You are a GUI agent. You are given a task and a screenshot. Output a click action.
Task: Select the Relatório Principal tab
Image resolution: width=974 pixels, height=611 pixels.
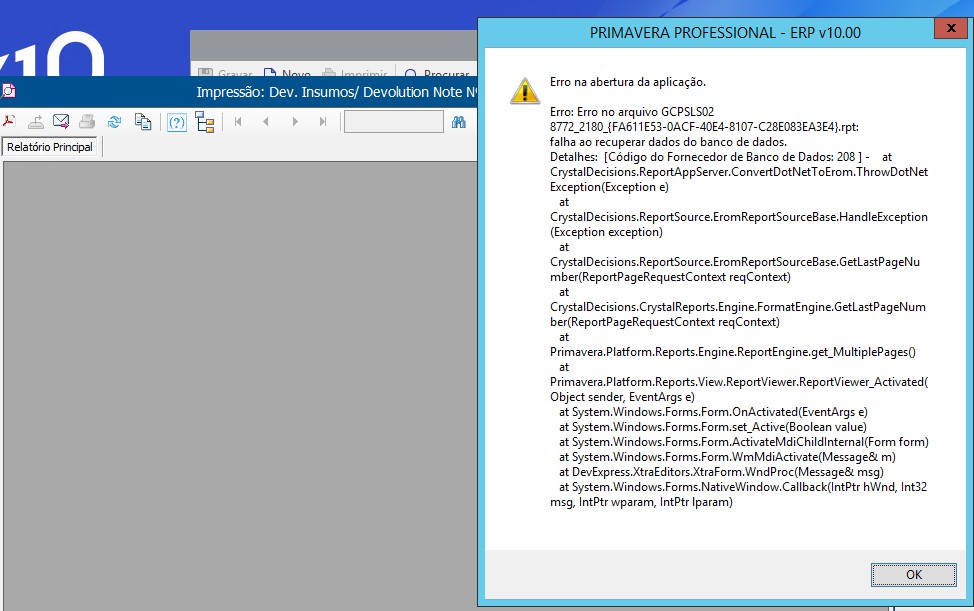[x=50, y=147]
